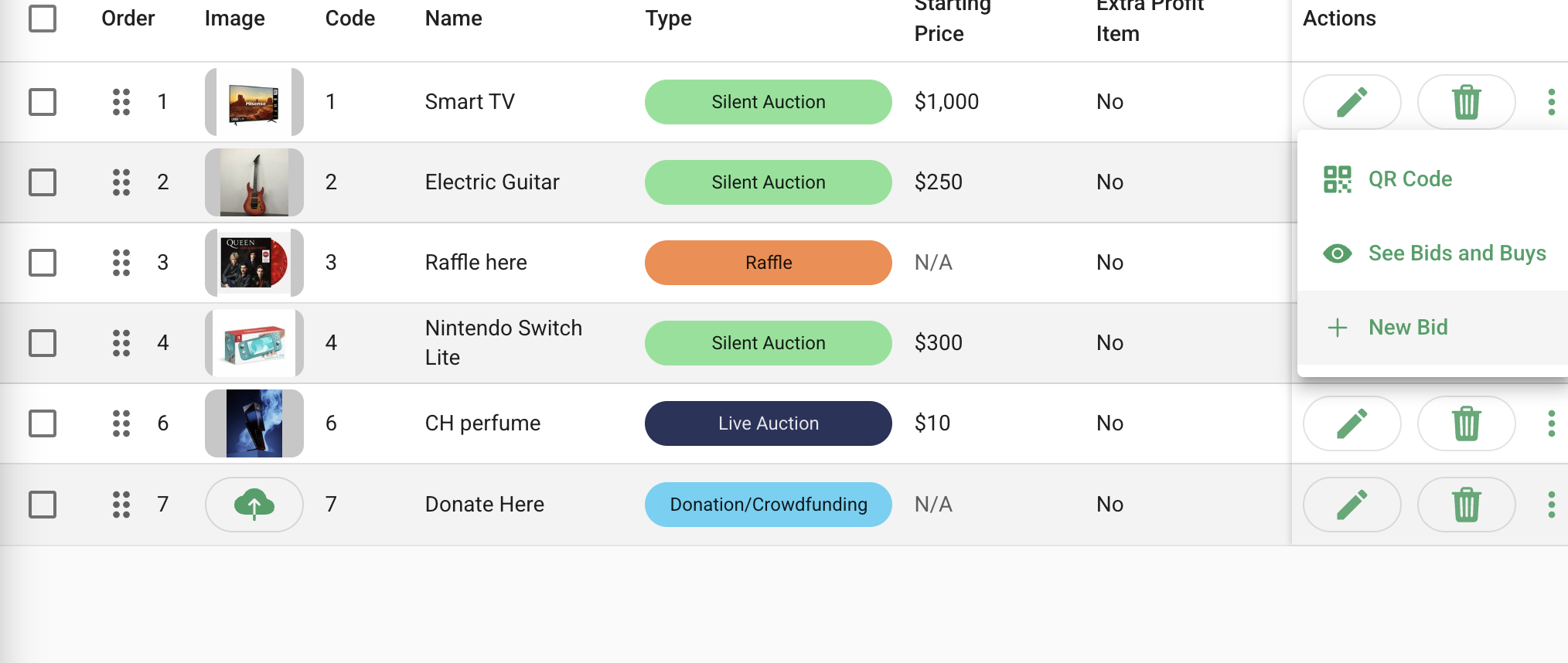Open the three-dot menu for CH perfume
This screenshot has width=1568, height=663.
1551,423
